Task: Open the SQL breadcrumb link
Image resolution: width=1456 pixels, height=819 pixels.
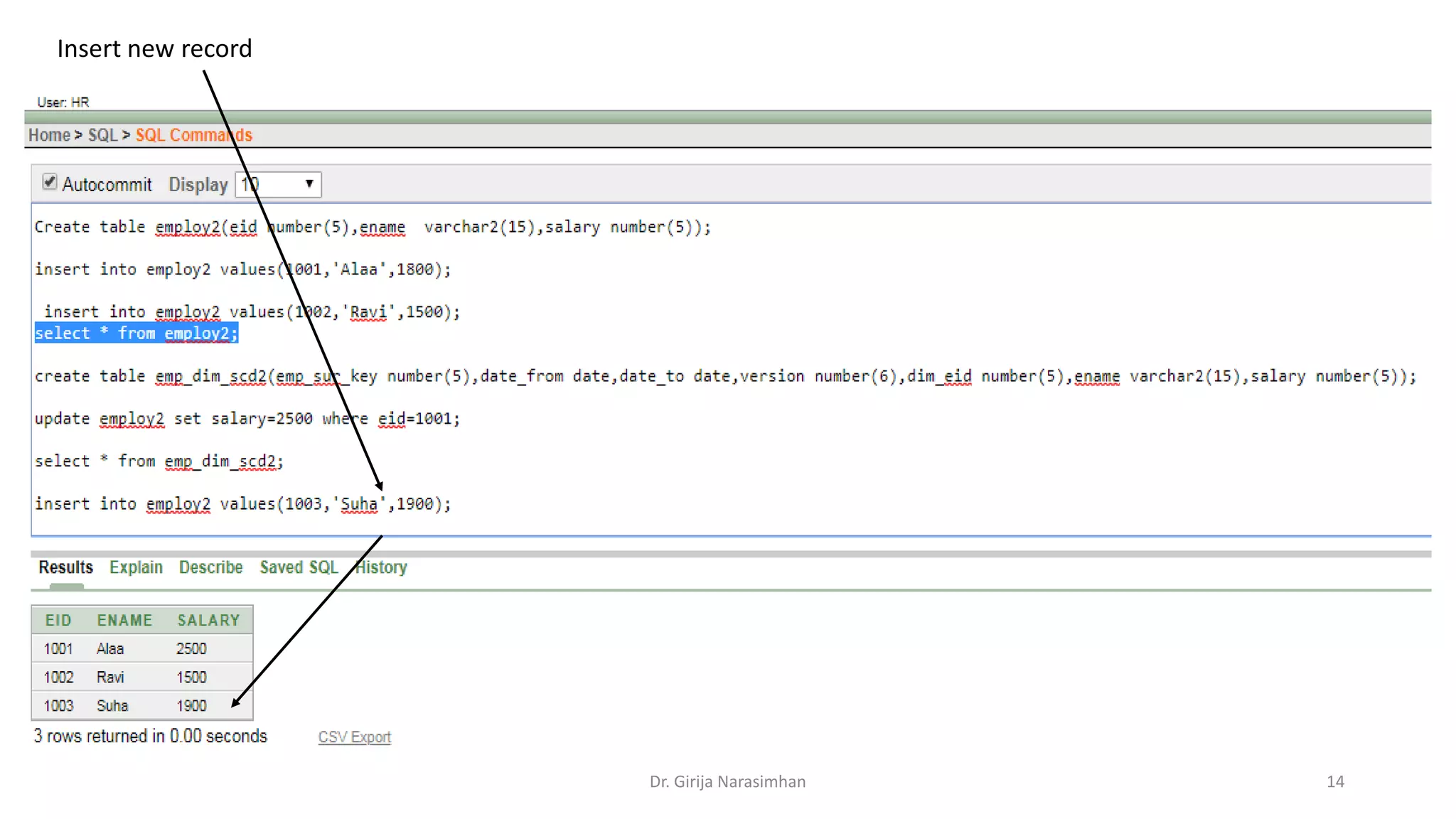Action: tap(102, 135)
